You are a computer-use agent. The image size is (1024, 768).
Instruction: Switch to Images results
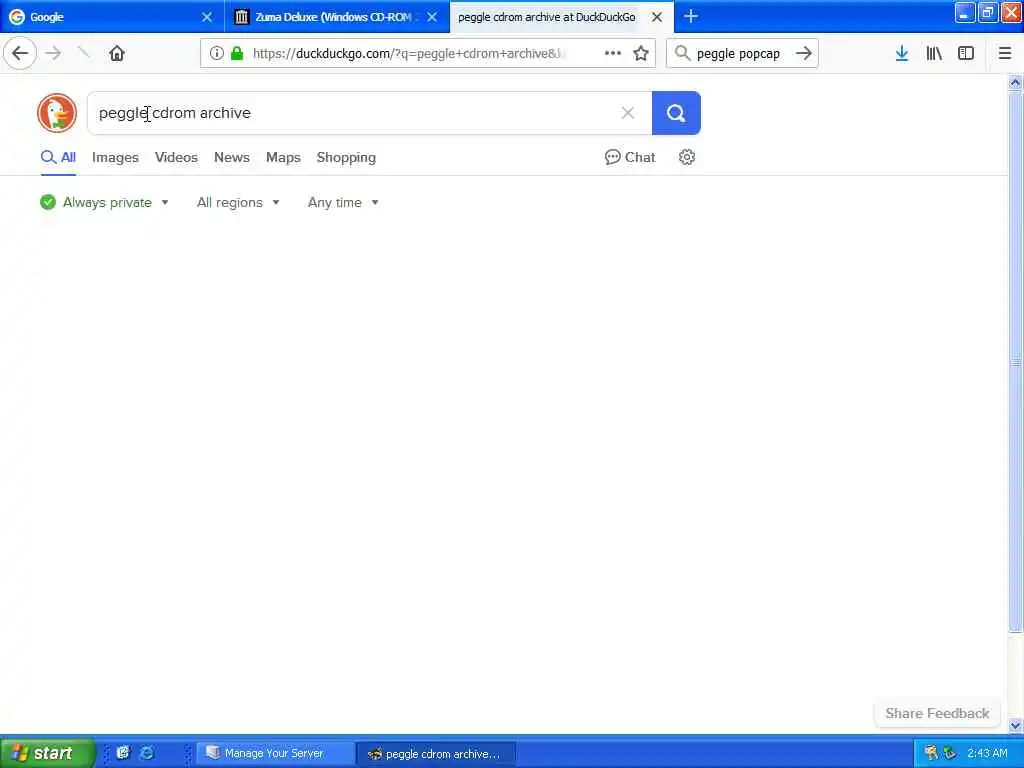click(115, 157)
